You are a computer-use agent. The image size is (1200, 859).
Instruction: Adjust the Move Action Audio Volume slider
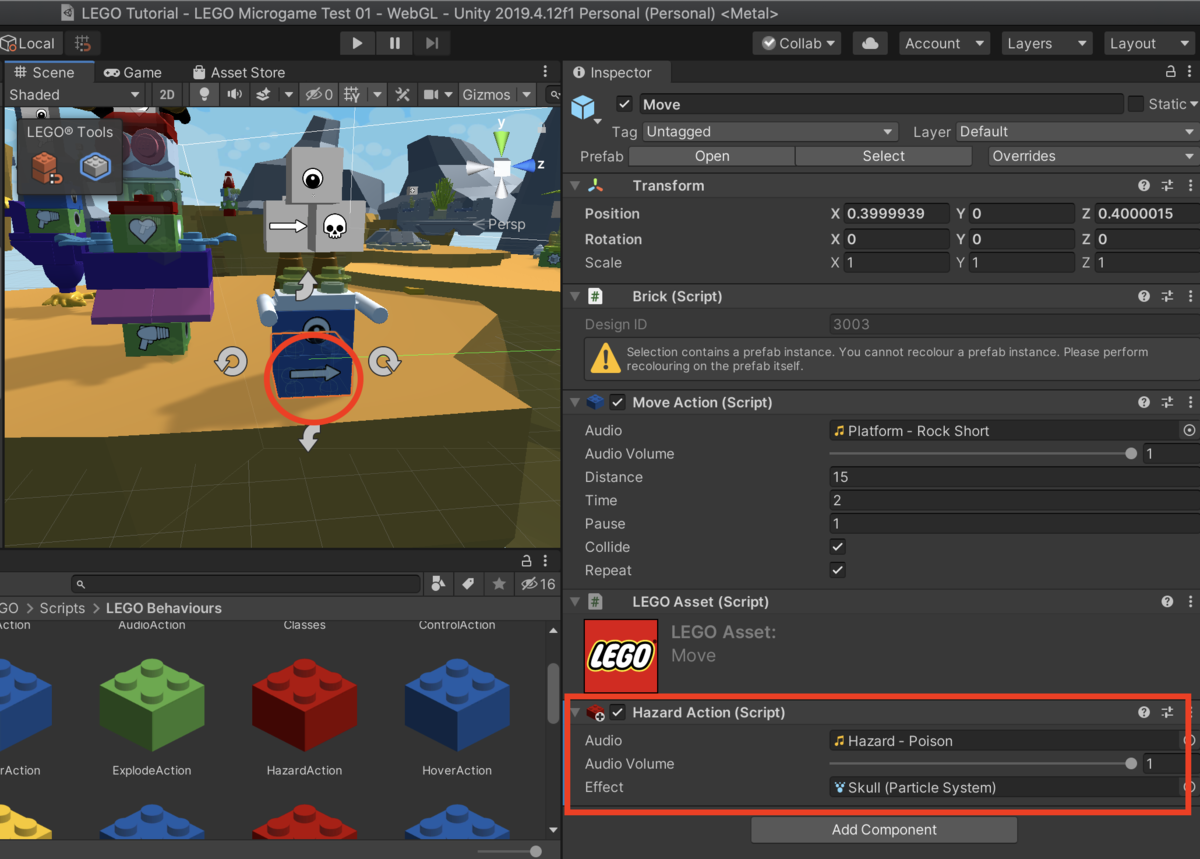[x=981, y=454]
